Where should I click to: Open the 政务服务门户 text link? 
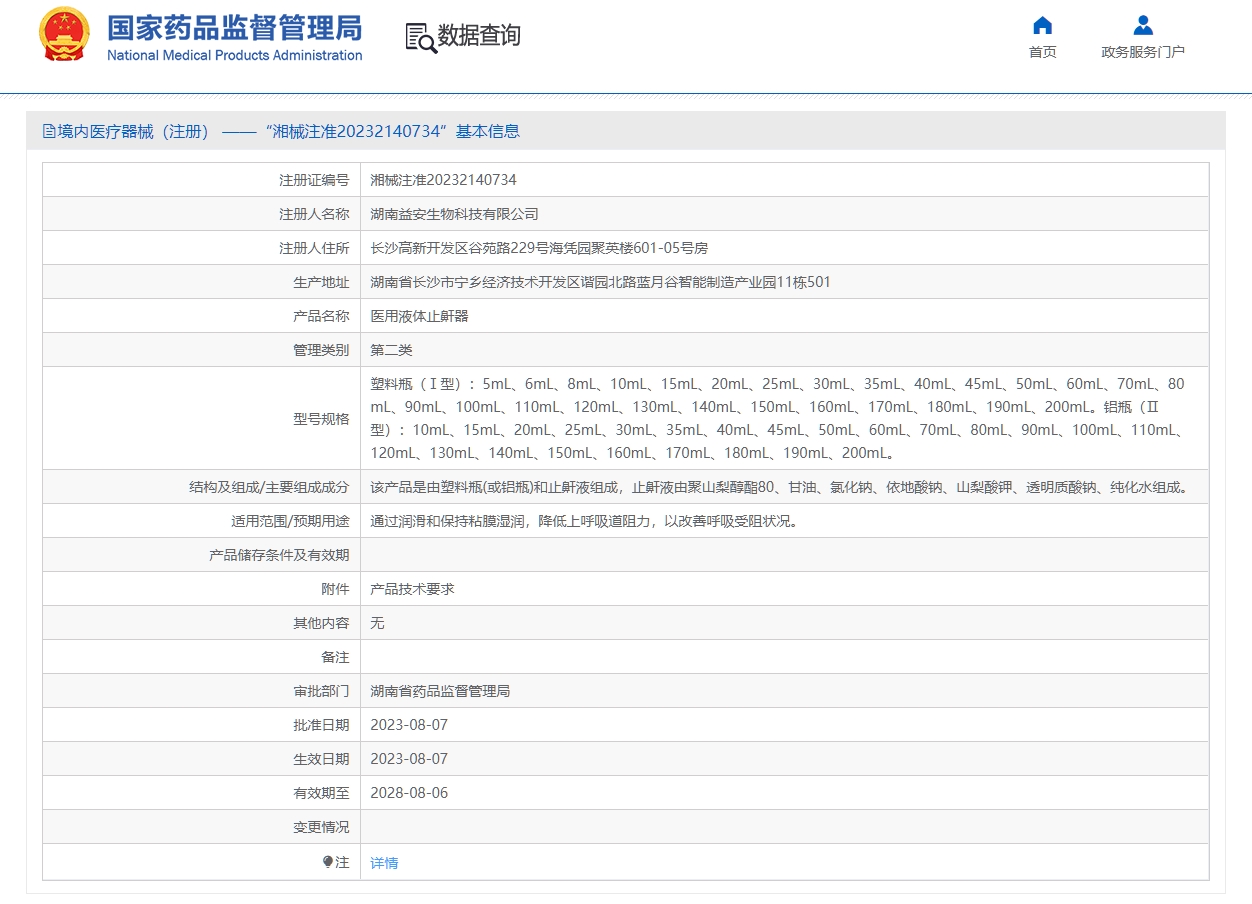tap(1143, 52)
